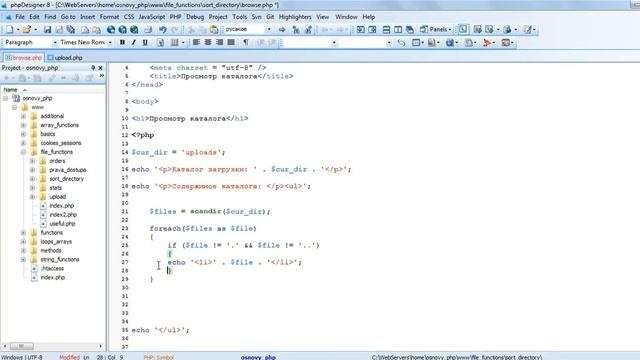This screenshot has width=640, height=360.
Task: Align text right
Action: pyautogui.click(x=219, y=42)
